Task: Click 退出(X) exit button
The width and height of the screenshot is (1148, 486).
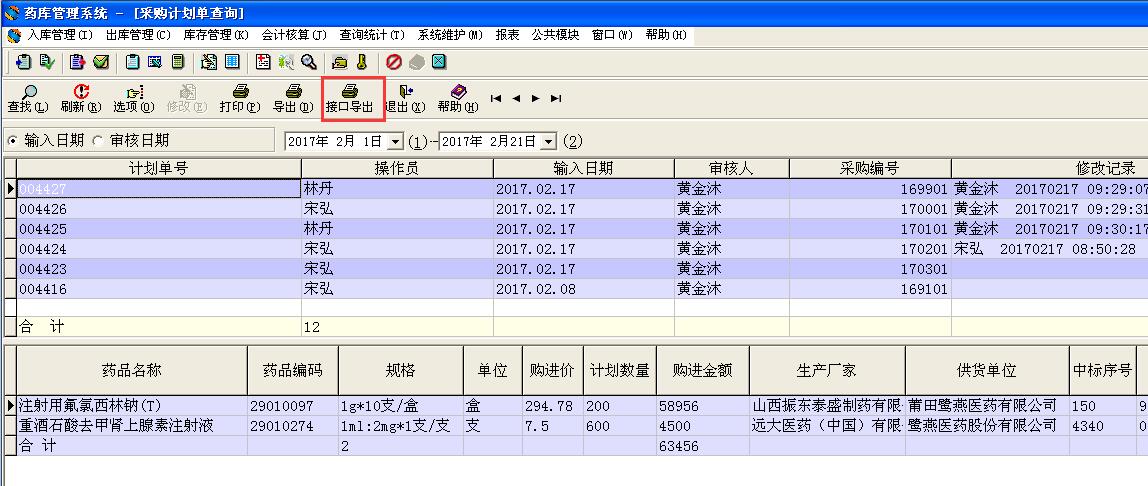Action: [x=406, y=99]
